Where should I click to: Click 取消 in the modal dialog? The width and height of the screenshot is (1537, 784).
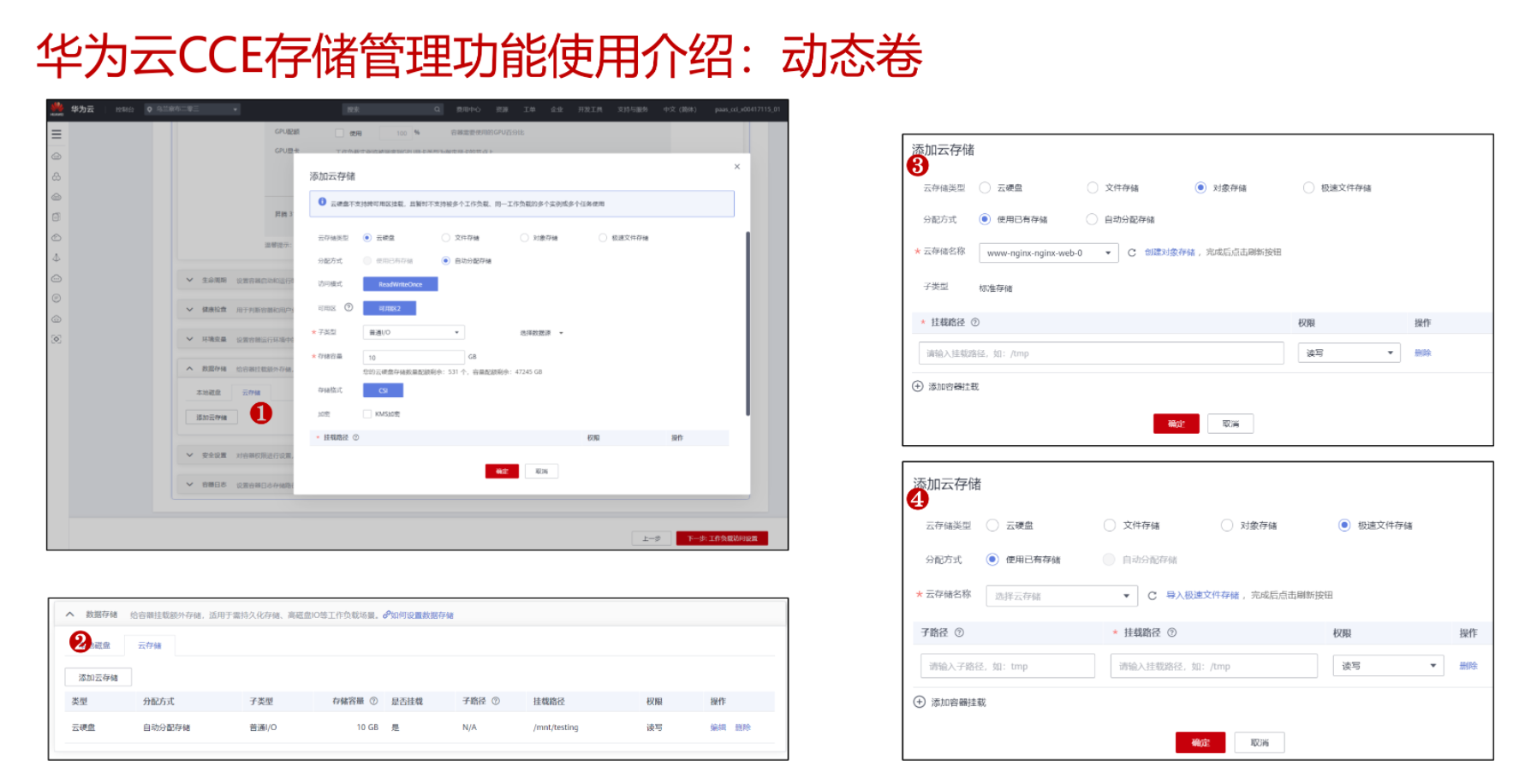(542, 472)
